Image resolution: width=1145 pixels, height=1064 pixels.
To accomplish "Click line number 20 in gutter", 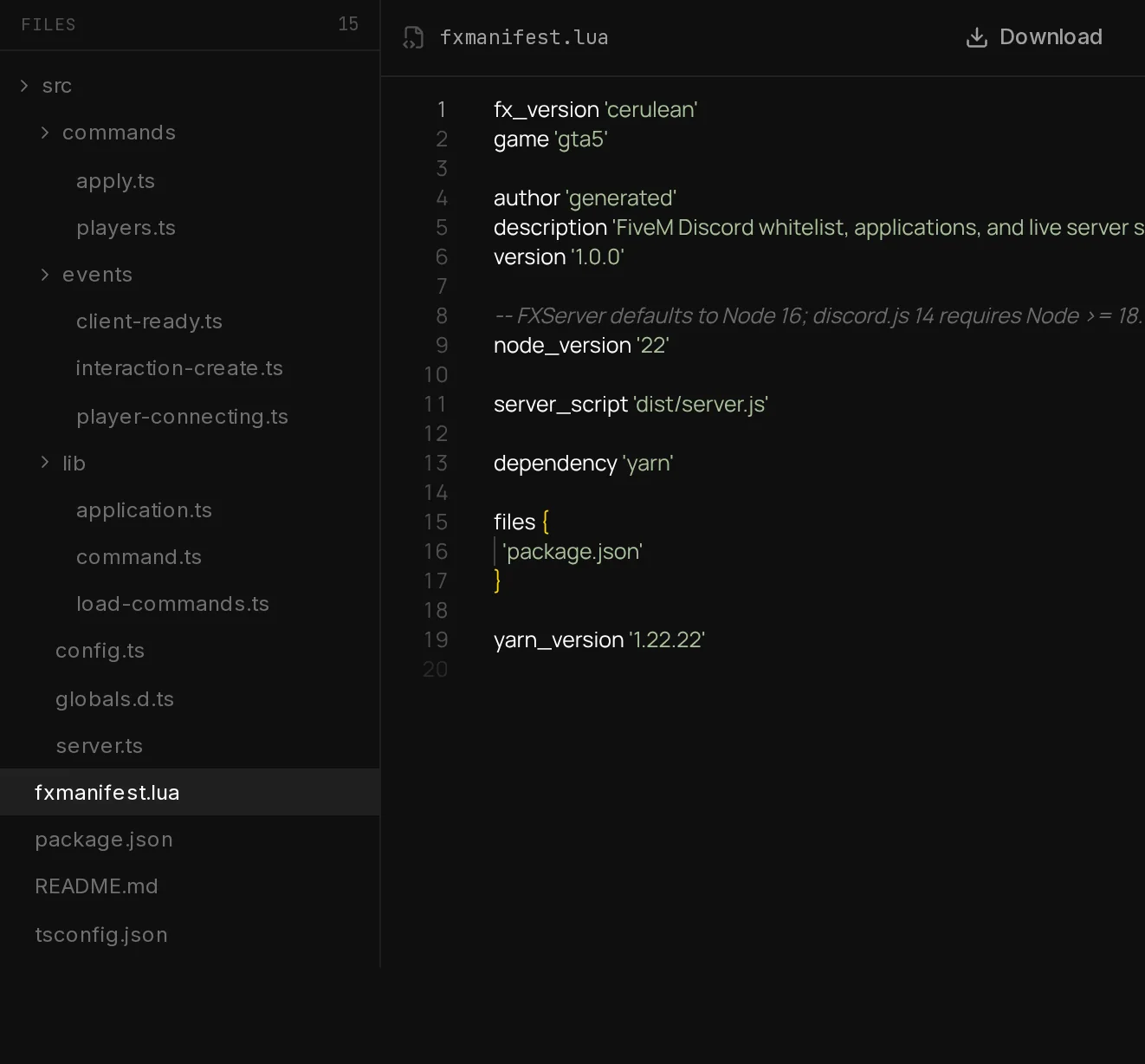I will point(436,670).
